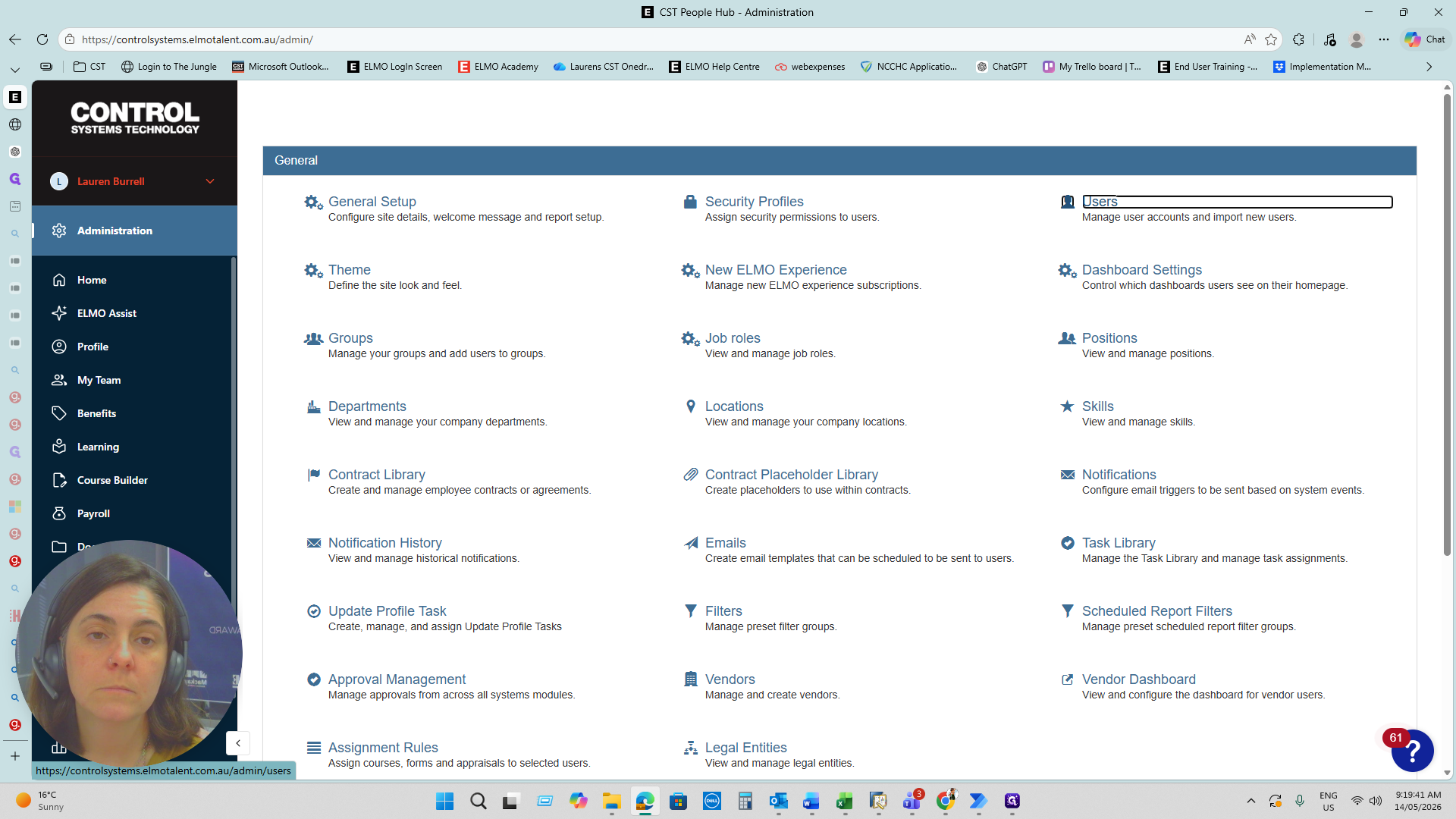Open Microsoft Teams from the taskbar
The height and width of the screenshot is (819, 1456).
tap(912, 801)
